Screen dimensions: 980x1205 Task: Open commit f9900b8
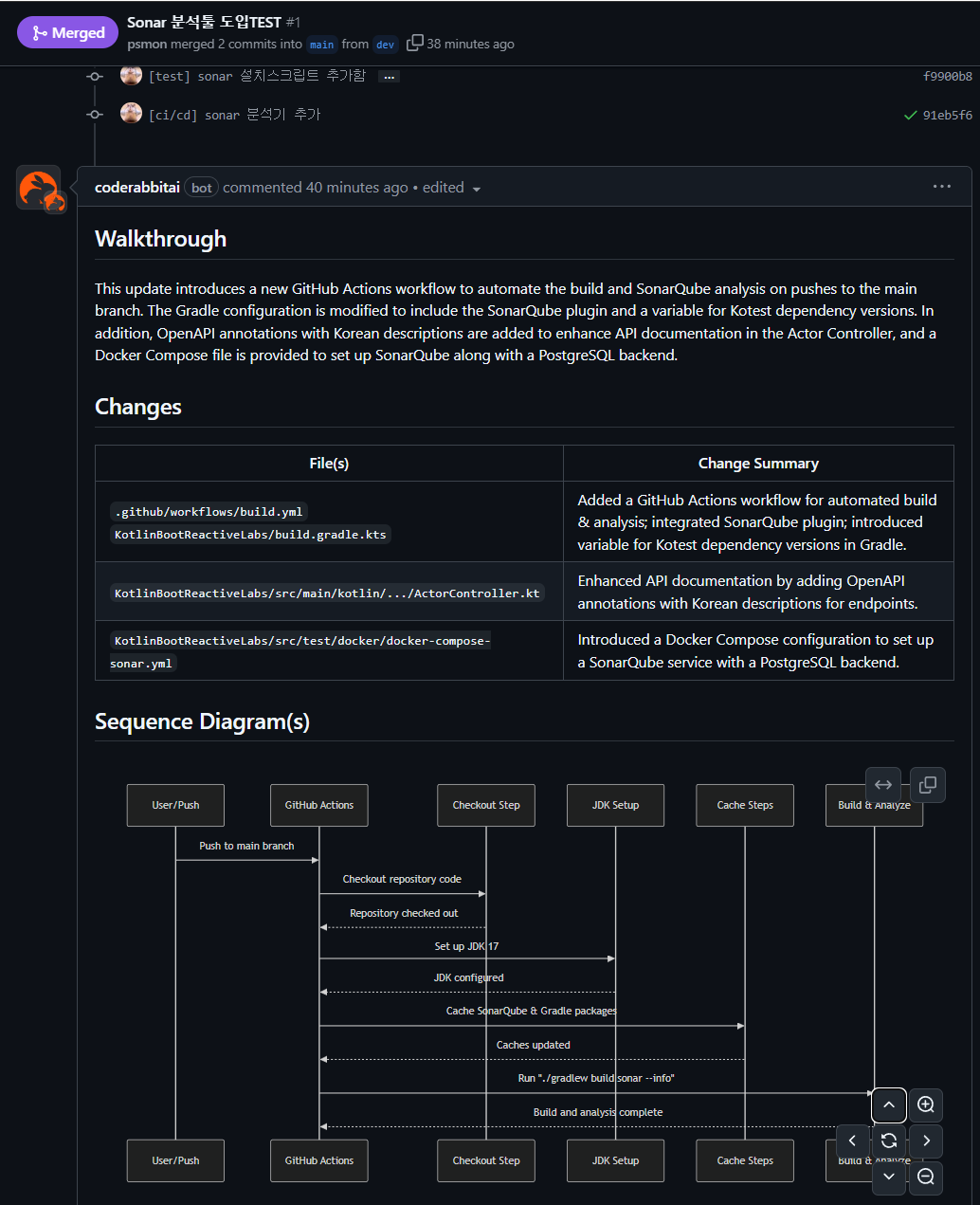(x=947, y=77)
